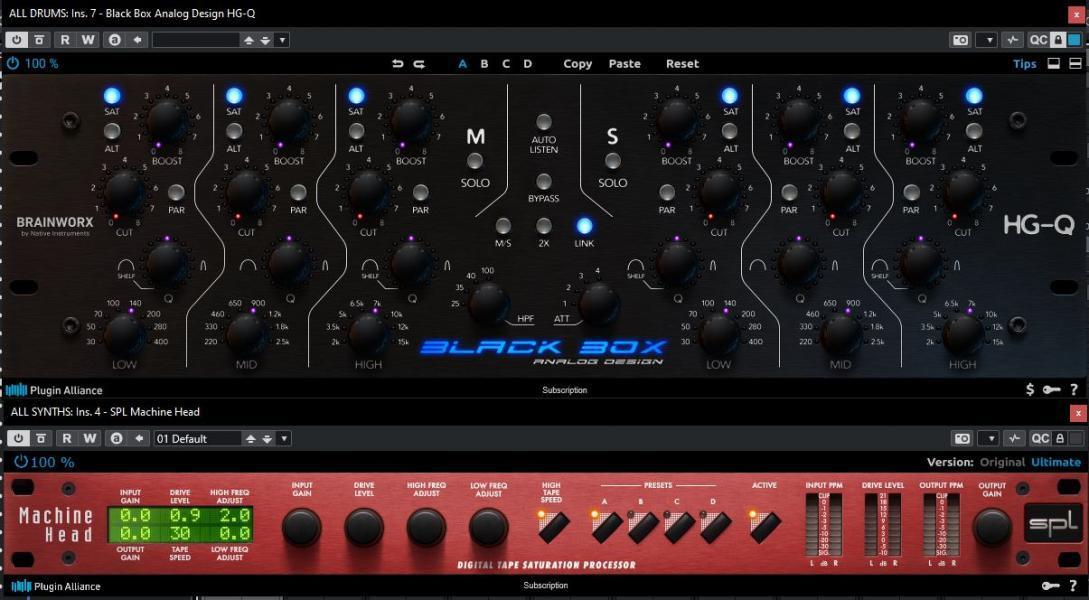Solo the Side channel with S SOLO
The width and height of the screenshot is (1089, 600).
[x=612, y=161]
